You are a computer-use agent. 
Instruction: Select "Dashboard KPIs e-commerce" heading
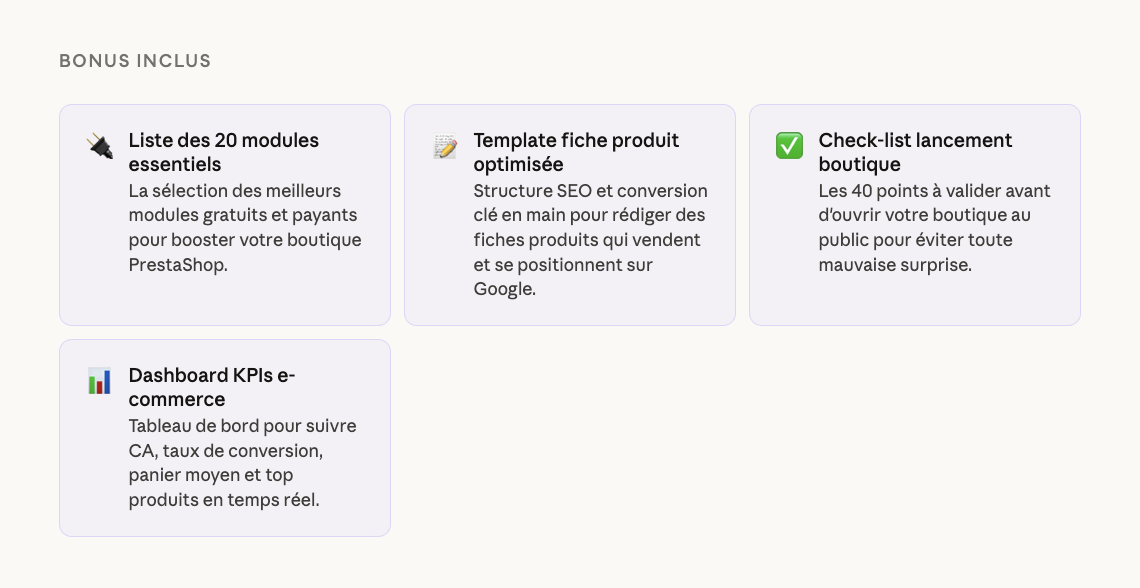pos(212,387)
